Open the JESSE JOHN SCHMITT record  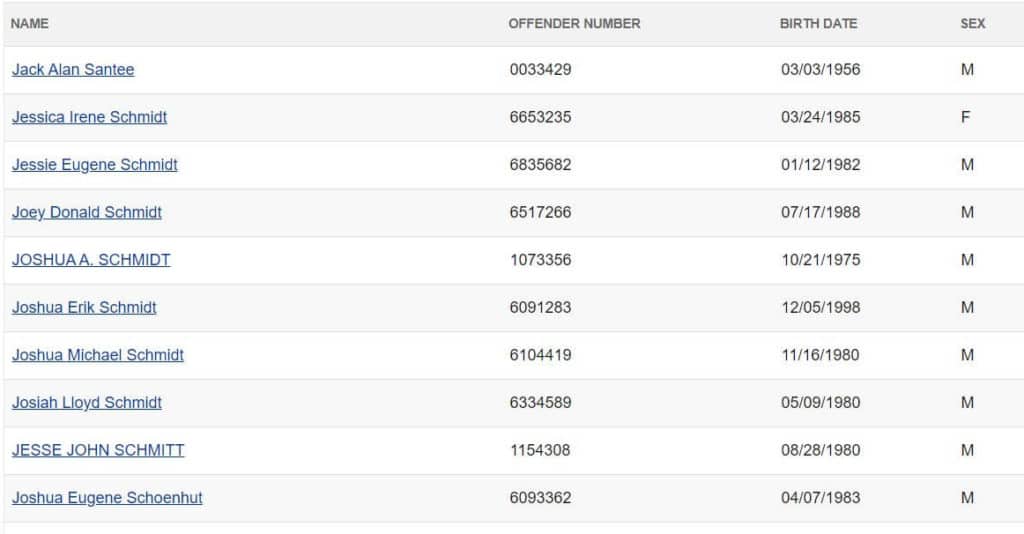coord(98,450)
